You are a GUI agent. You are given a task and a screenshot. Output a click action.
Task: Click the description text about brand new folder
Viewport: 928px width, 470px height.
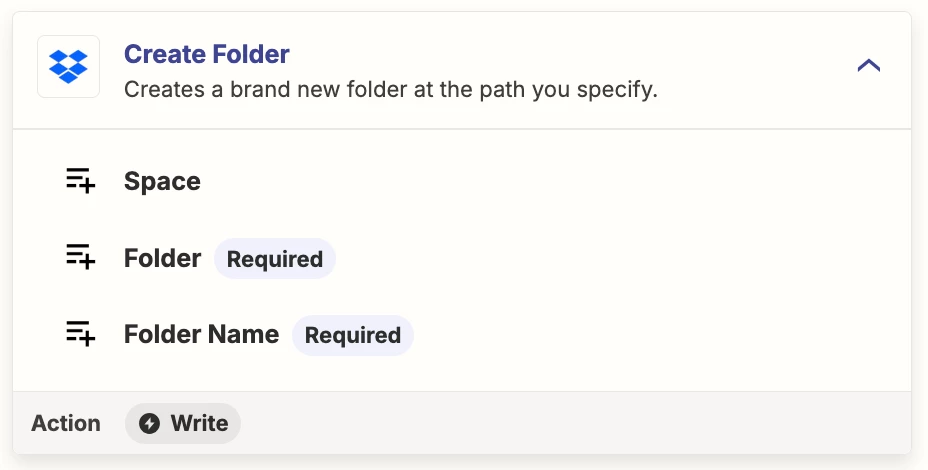pyautogui.click(x=391, y=89)
